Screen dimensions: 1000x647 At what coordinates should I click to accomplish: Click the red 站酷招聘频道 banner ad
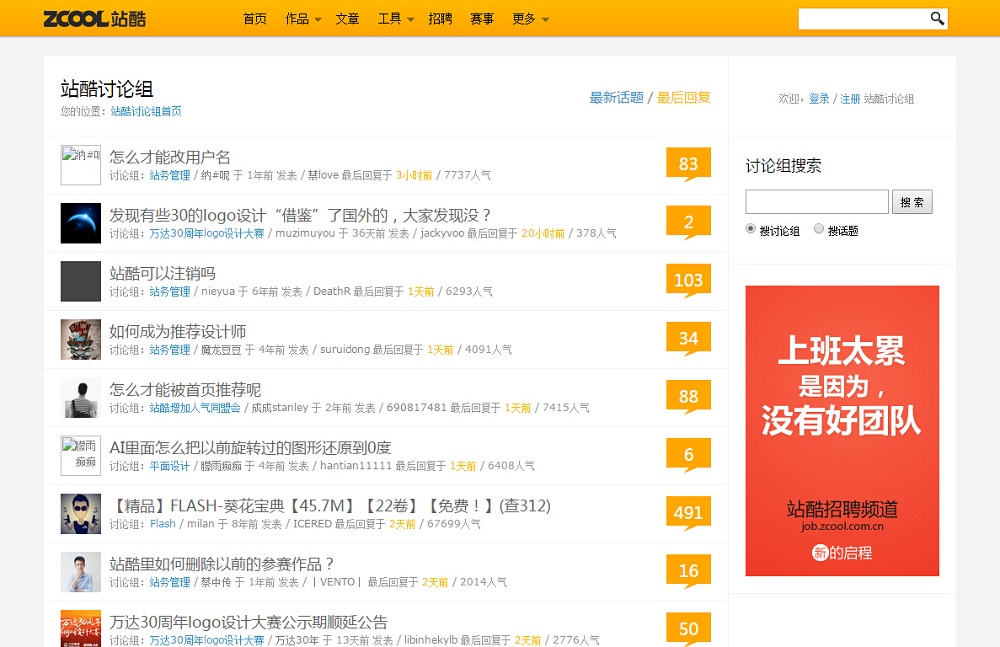pos(842,431)
